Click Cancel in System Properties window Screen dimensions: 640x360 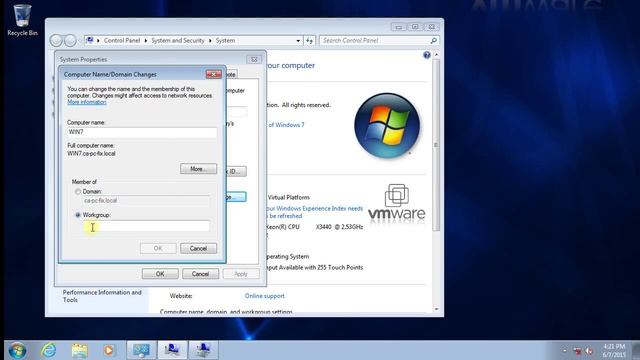[x=200, y=274]
